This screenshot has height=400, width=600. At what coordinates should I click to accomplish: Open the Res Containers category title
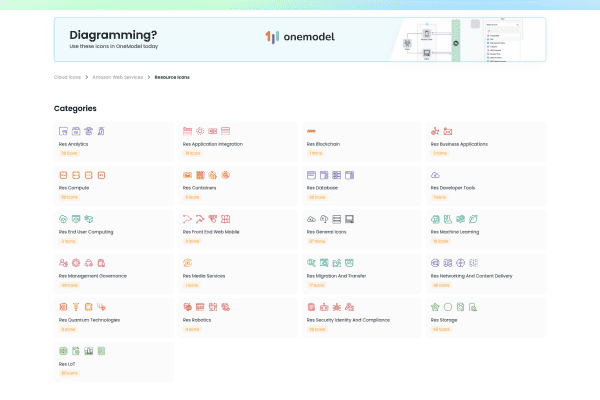coord(199,188)
